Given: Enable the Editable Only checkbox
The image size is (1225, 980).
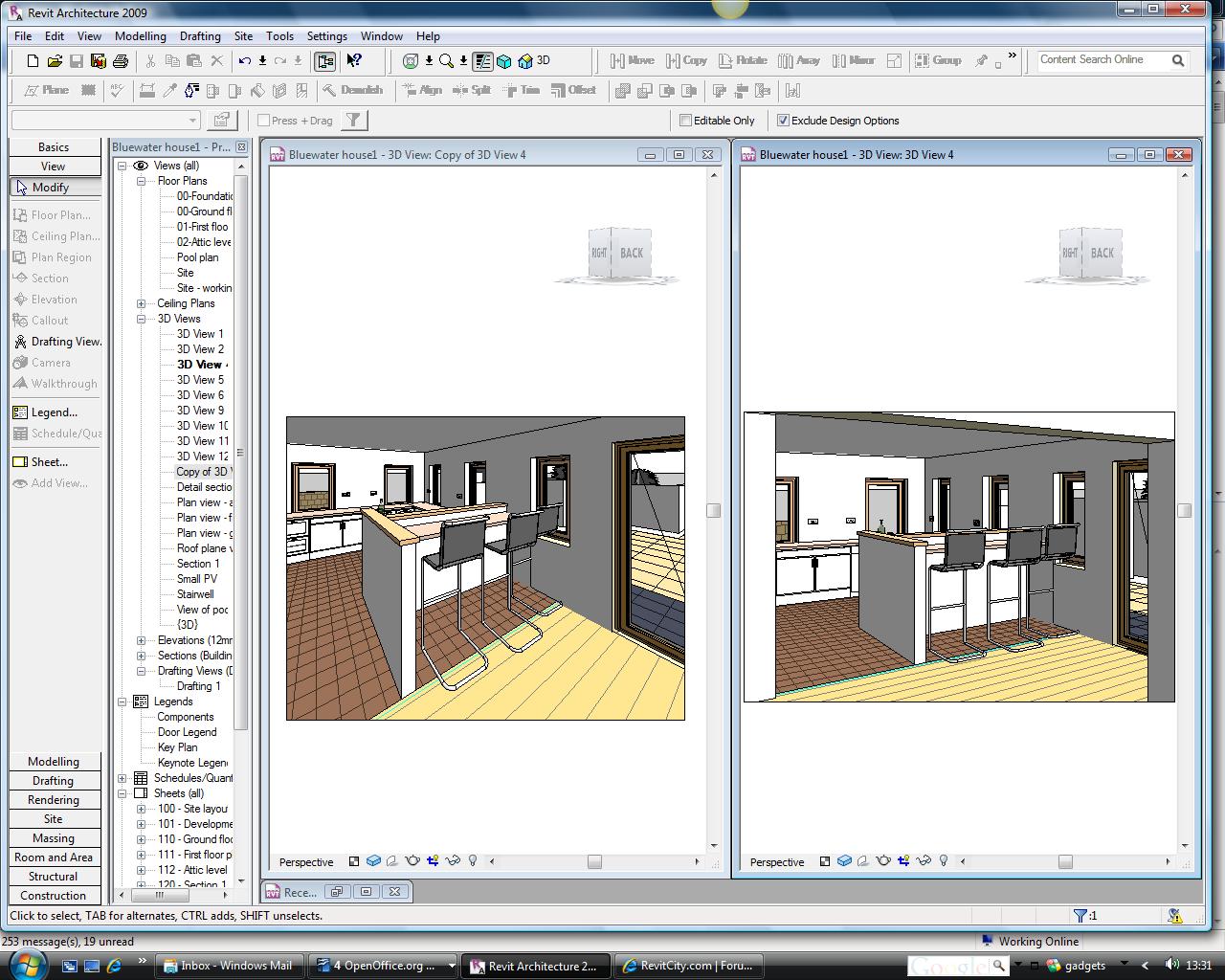Looking at the screenshot, I should point(686,121).
